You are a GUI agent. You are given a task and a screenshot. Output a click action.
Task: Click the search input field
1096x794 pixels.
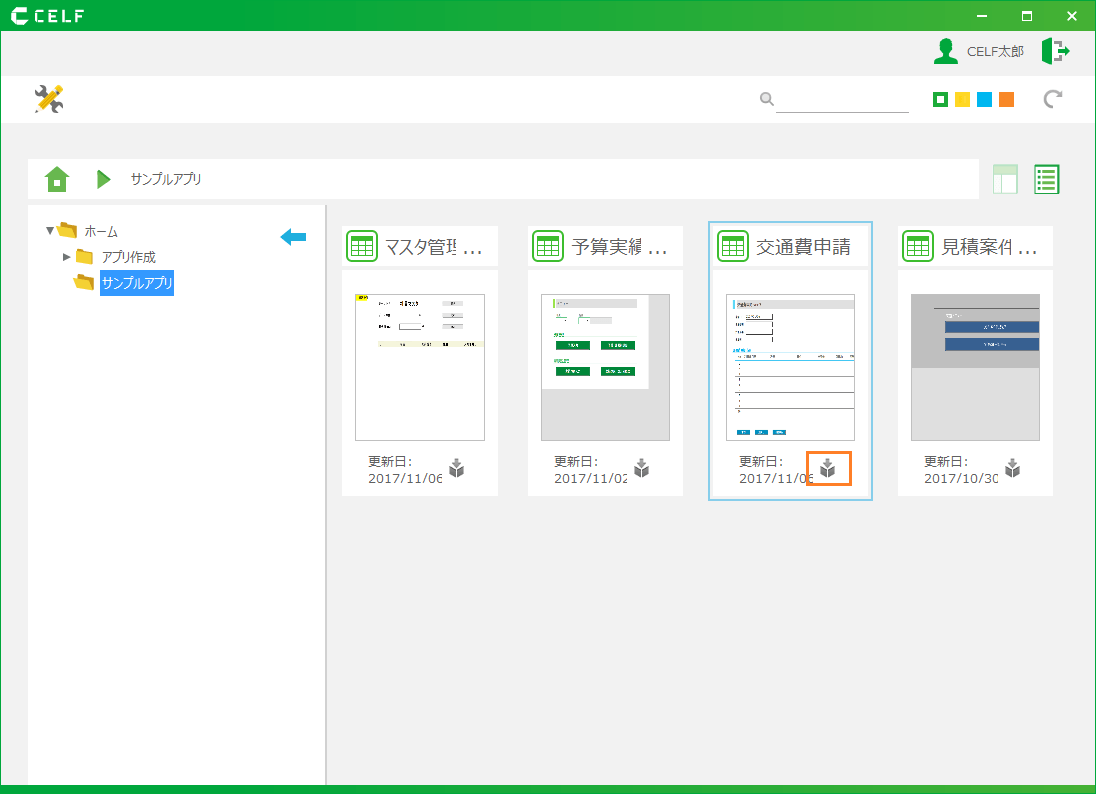coord(842,99)
